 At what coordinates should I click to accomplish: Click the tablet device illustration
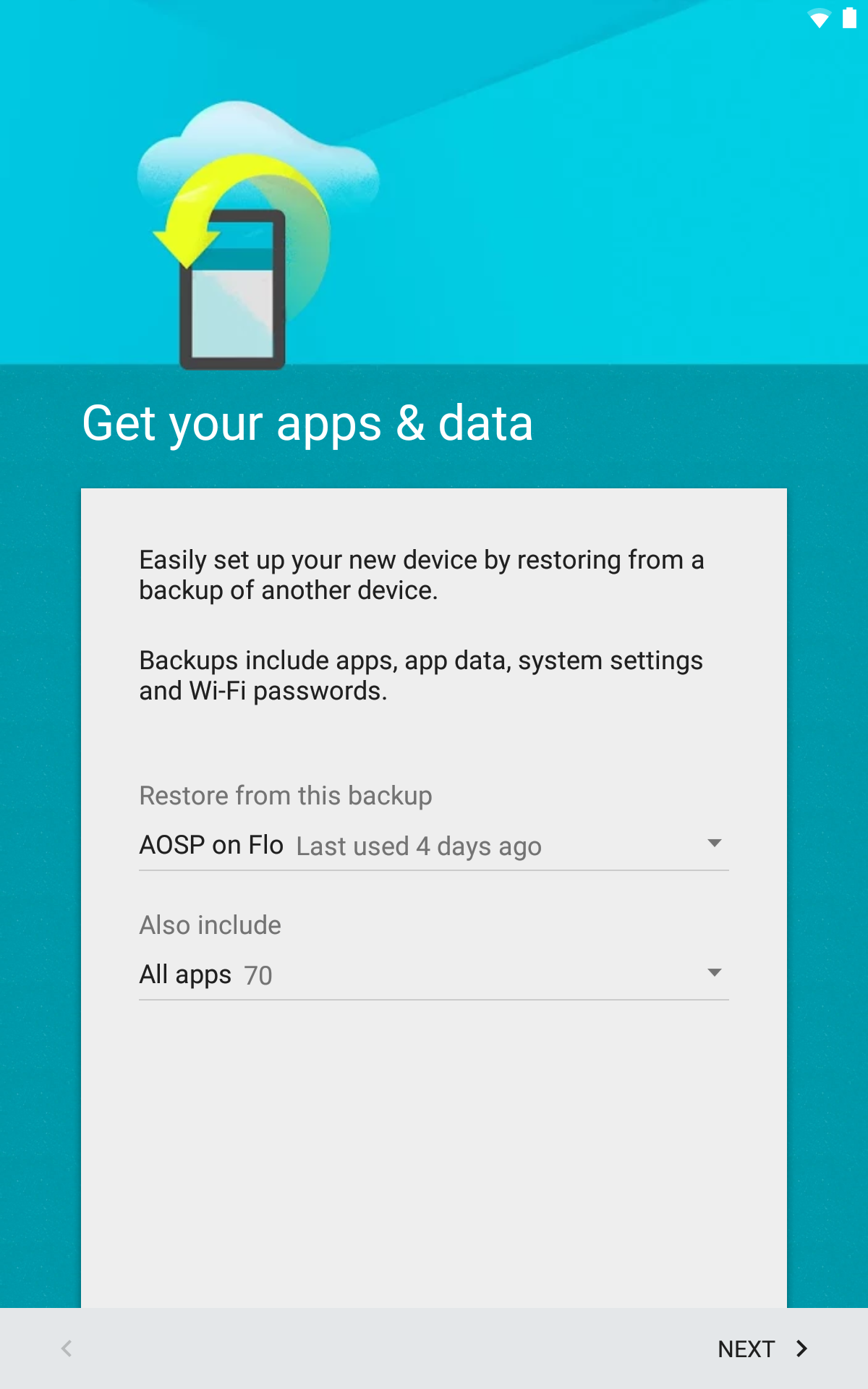(x=232, y=289)
